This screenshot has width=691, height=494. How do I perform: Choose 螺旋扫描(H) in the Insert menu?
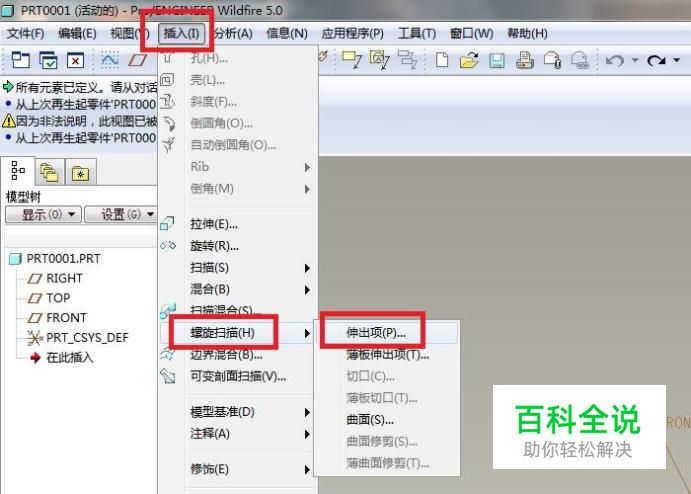[x=237, y=333]
